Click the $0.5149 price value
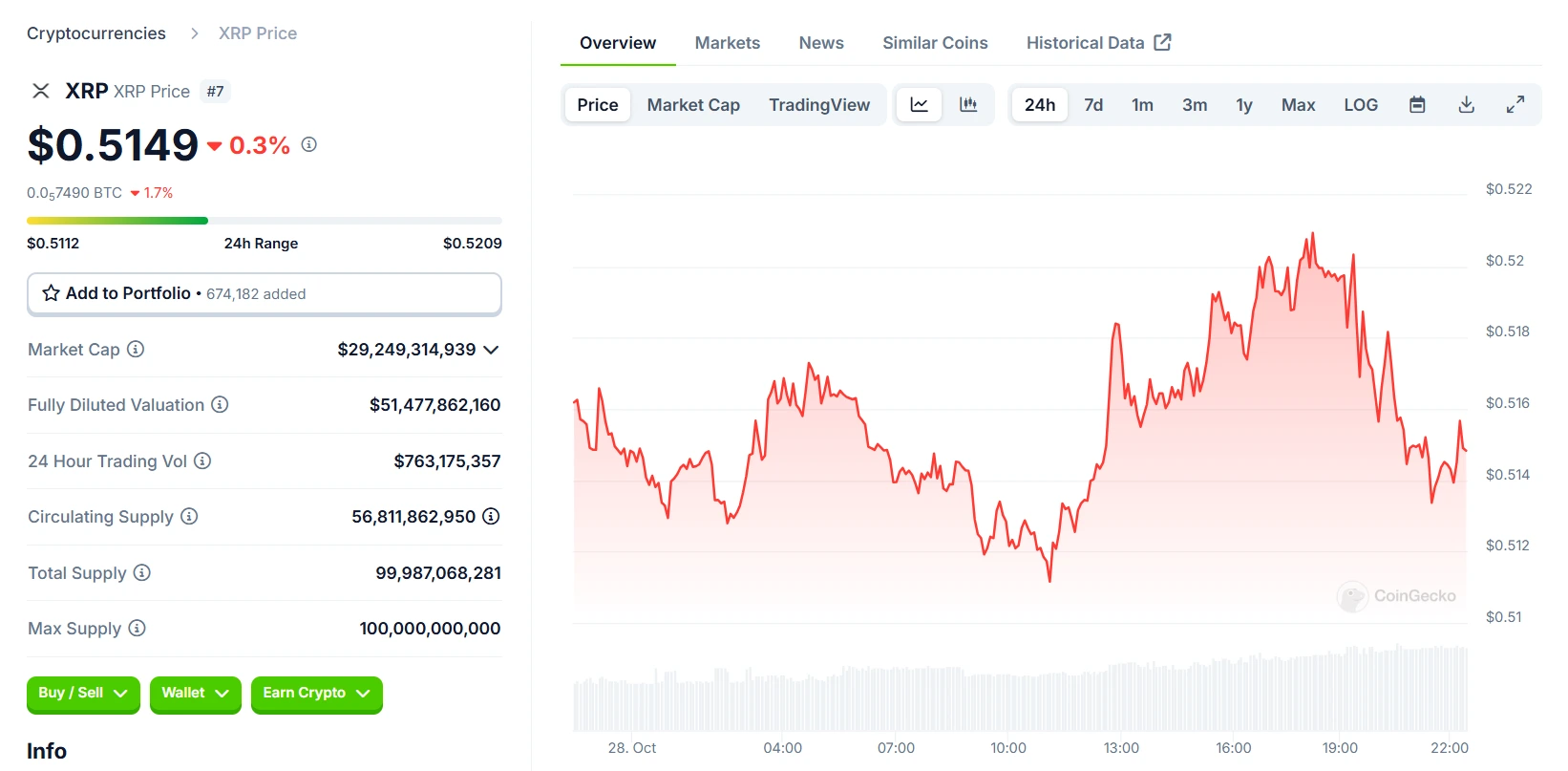Screen dimensions: 1568x771 (x=113, y=145)
